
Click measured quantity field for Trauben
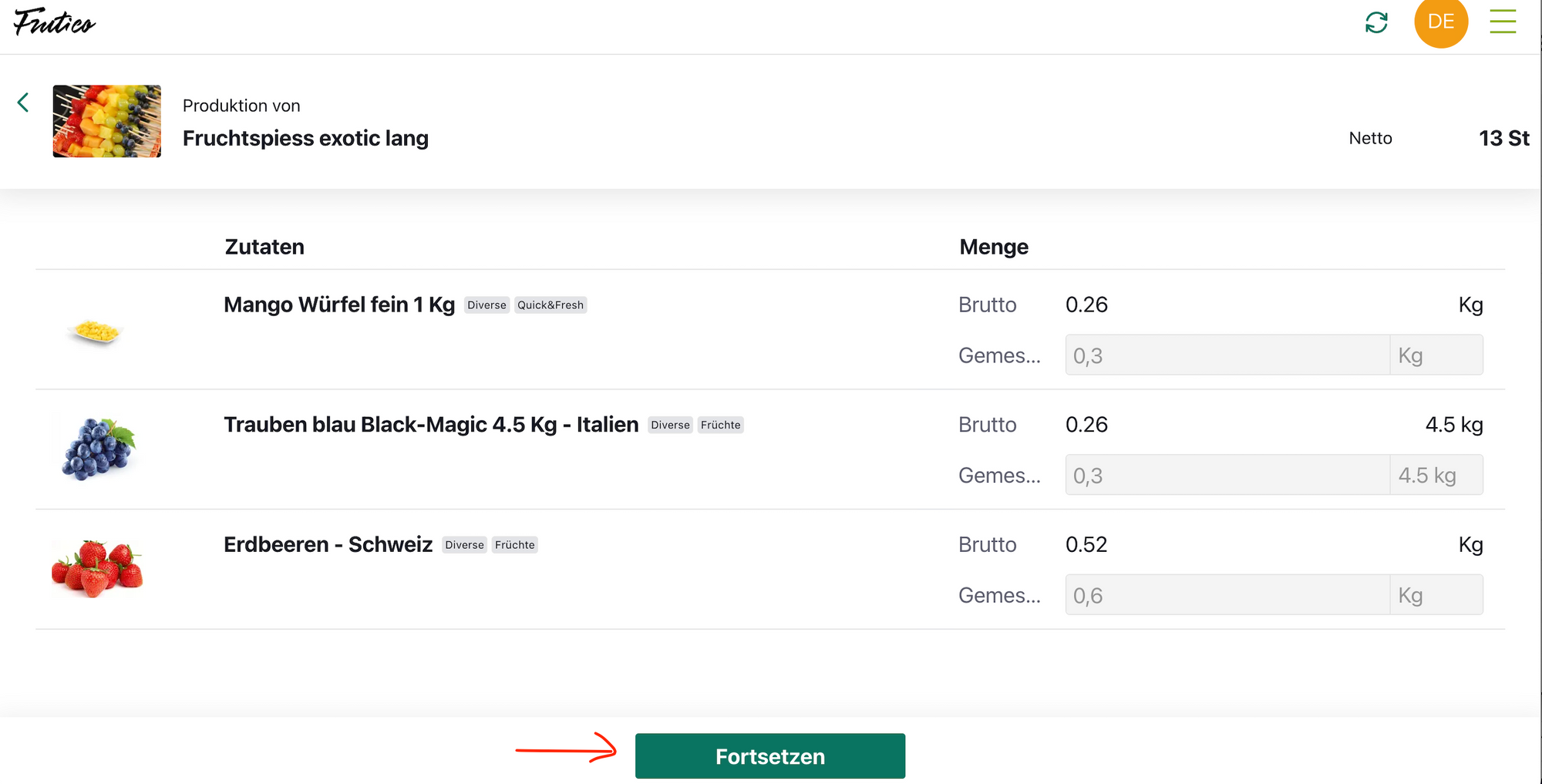(1226, 476)
